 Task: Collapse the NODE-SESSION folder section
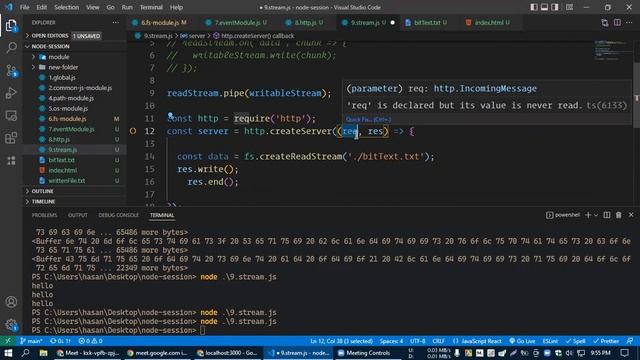click(75, 47)
